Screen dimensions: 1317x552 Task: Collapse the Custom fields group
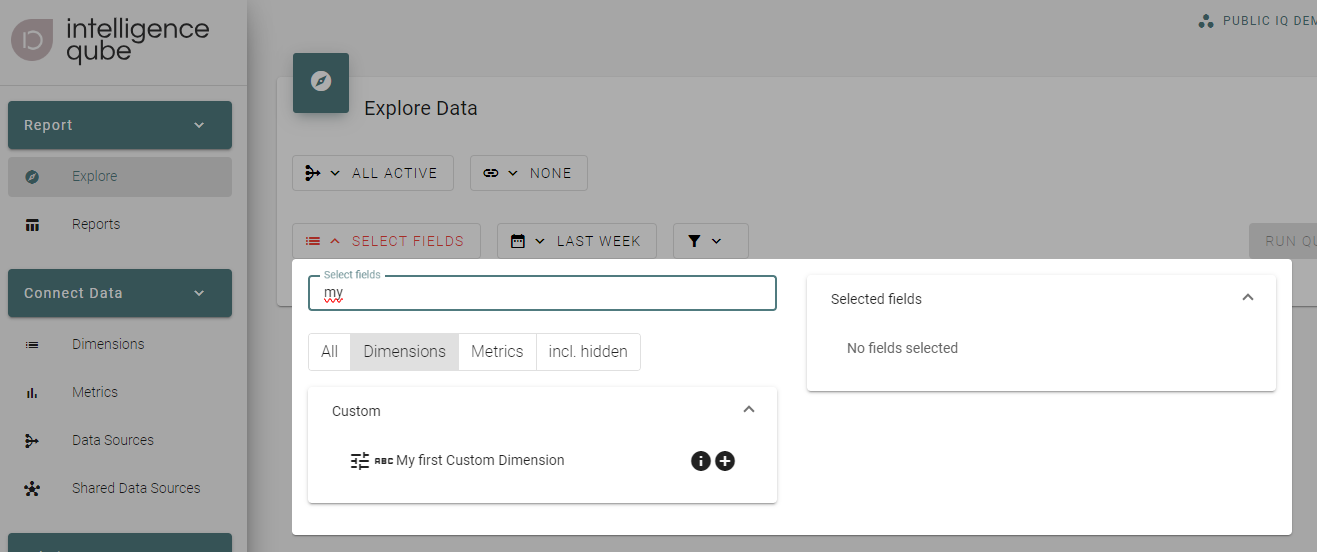[x=749, y=410]
